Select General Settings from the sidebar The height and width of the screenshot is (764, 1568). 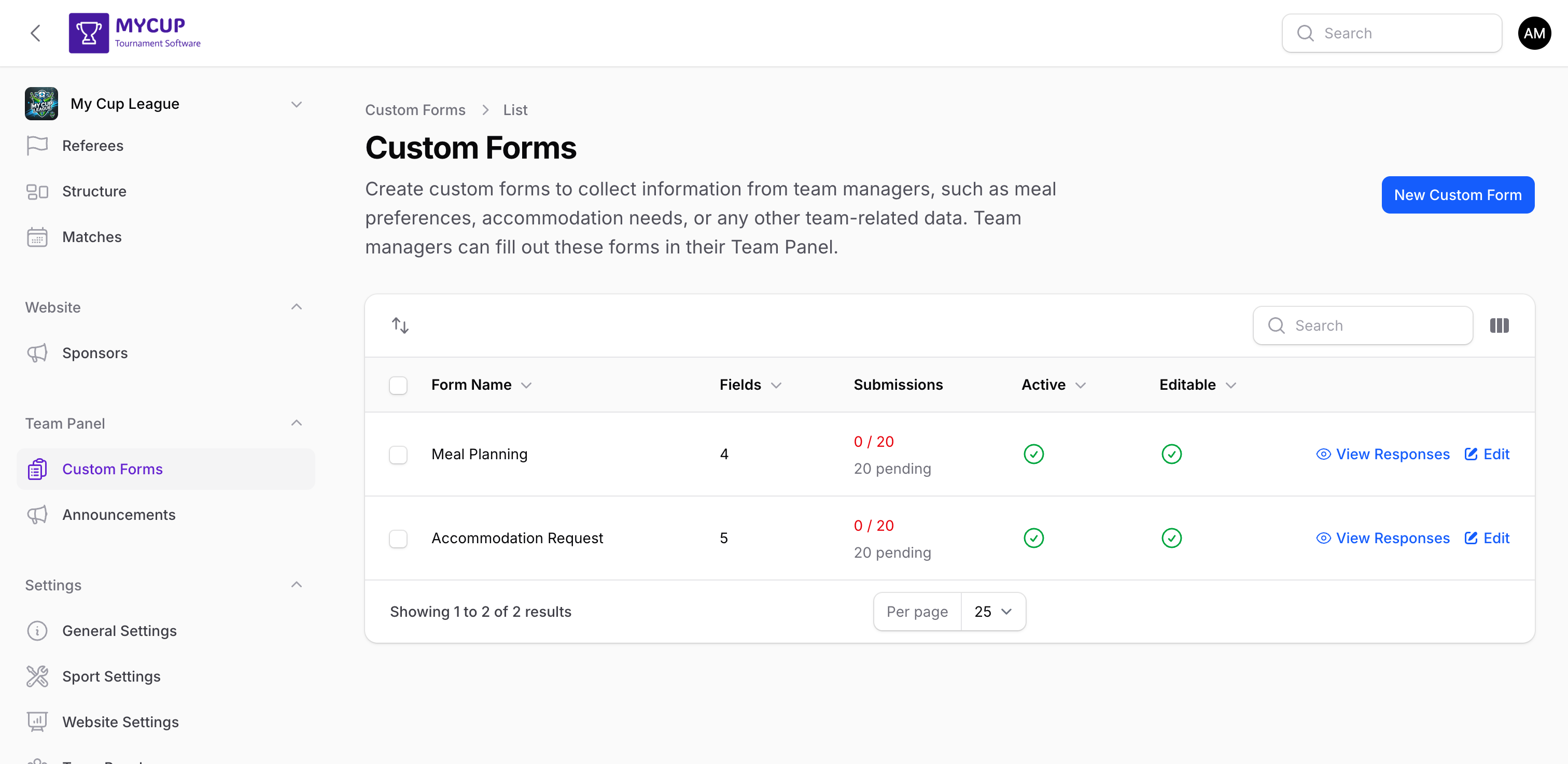[119, 631]
